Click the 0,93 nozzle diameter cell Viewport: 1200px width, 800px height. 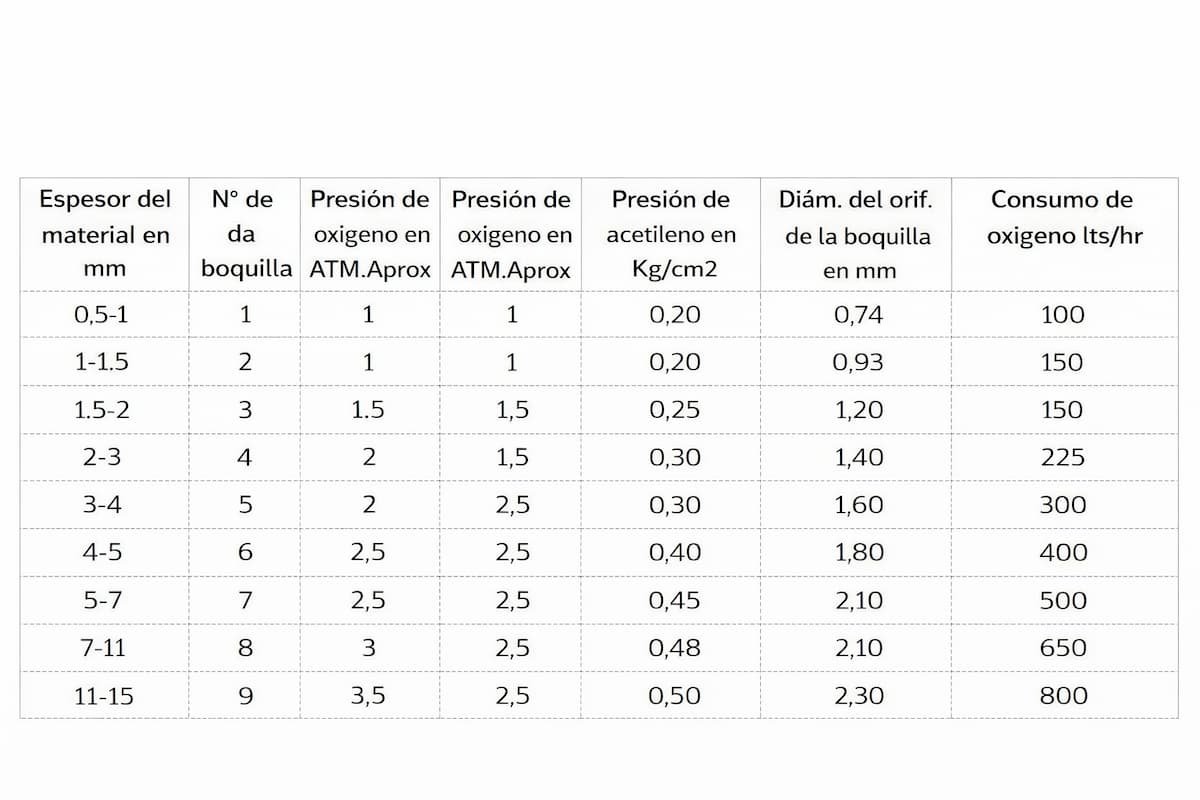[x=858, y=362]
